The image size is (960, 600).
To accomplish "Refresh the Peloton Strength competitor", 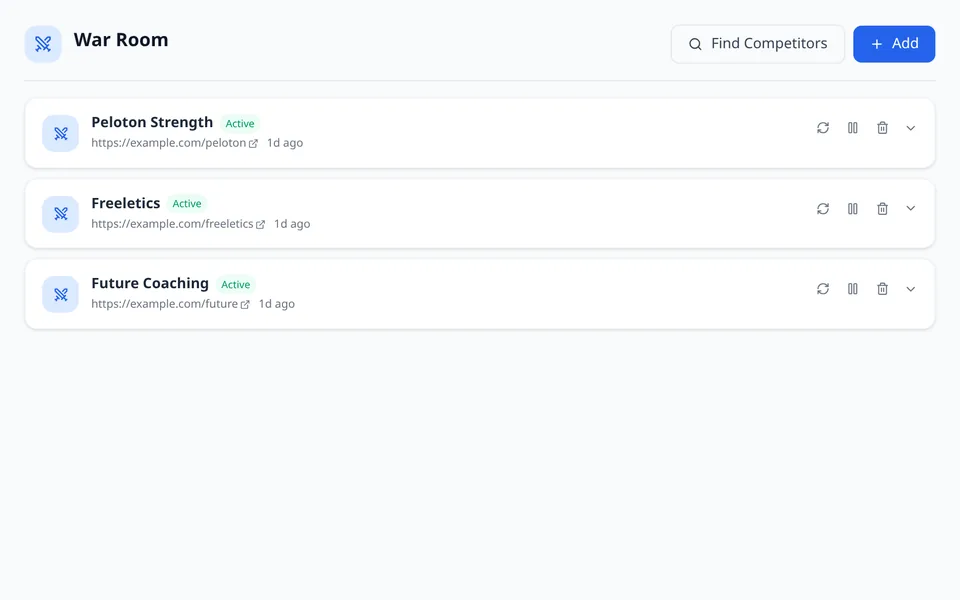I will pyautogui.click(x=823, y=128).
